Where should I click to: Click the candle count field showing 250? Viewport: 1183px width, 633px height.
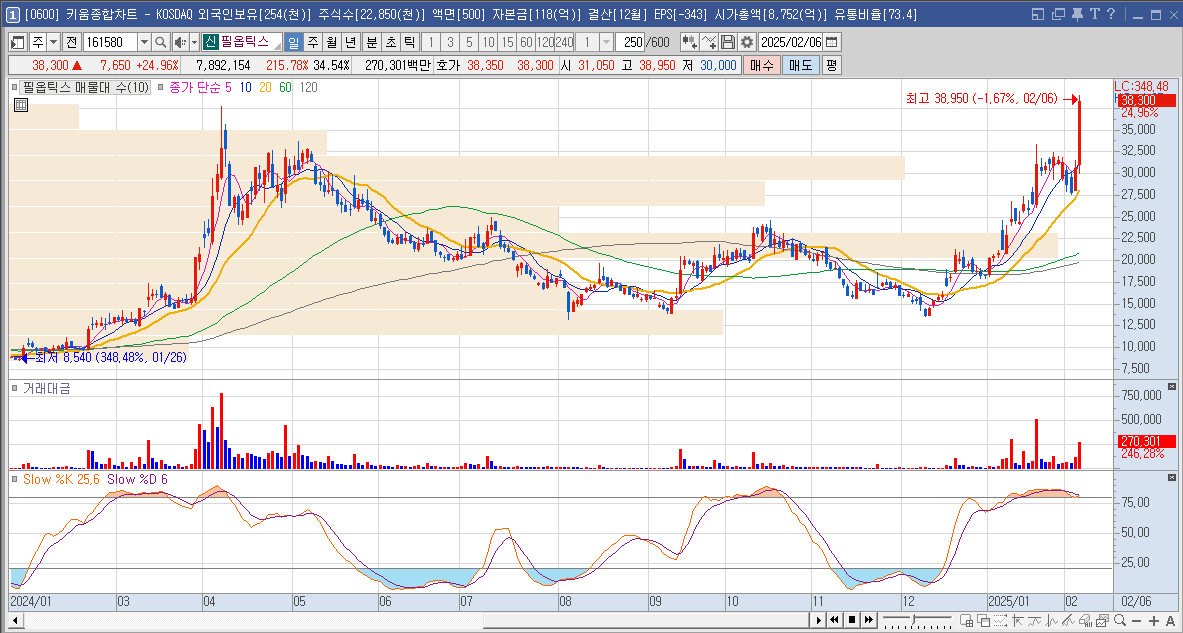(x=629, y=41)
